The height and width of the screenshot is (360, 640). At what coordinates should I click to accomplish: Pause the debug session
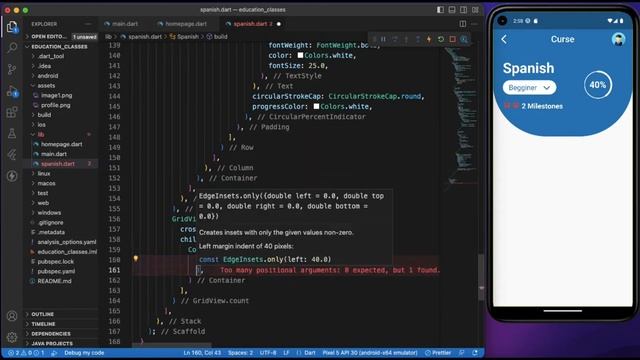click(x=383, y=39)
